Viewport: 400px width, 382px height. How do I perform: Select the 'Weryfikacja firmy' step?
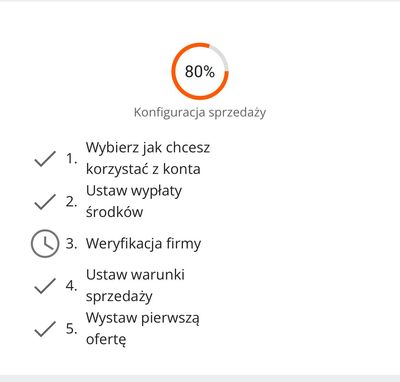coord(143,244)
